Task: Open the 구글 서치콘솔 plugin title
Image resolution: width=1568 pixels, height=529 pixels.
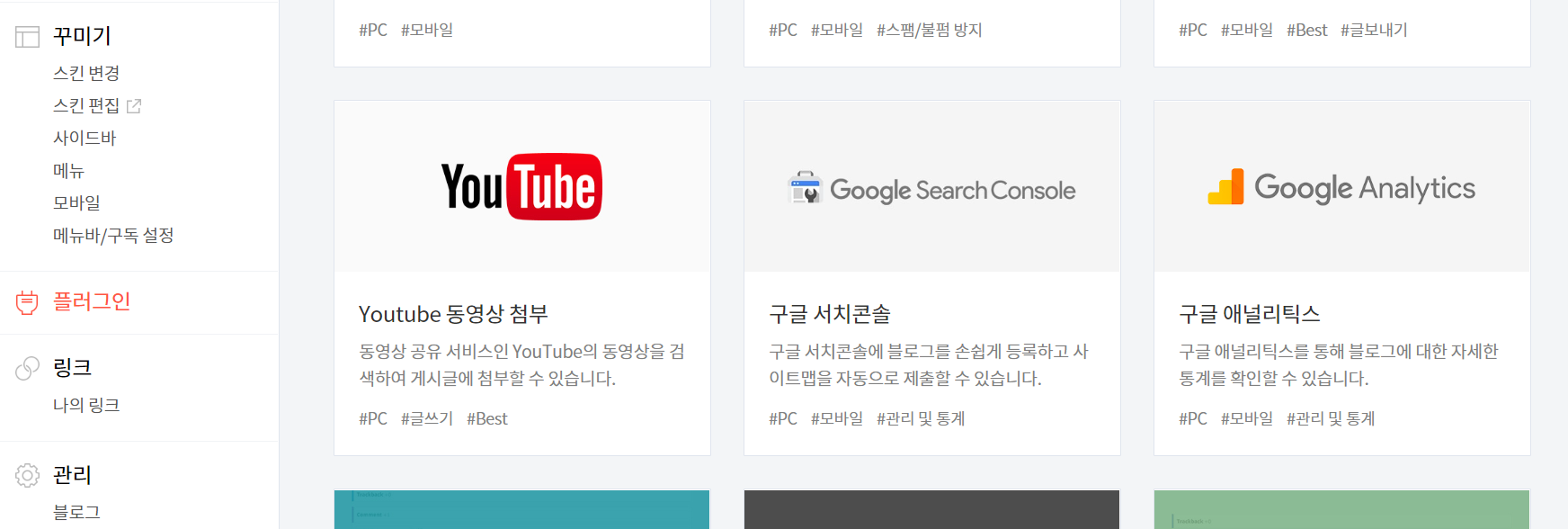Action: [830, 314]
